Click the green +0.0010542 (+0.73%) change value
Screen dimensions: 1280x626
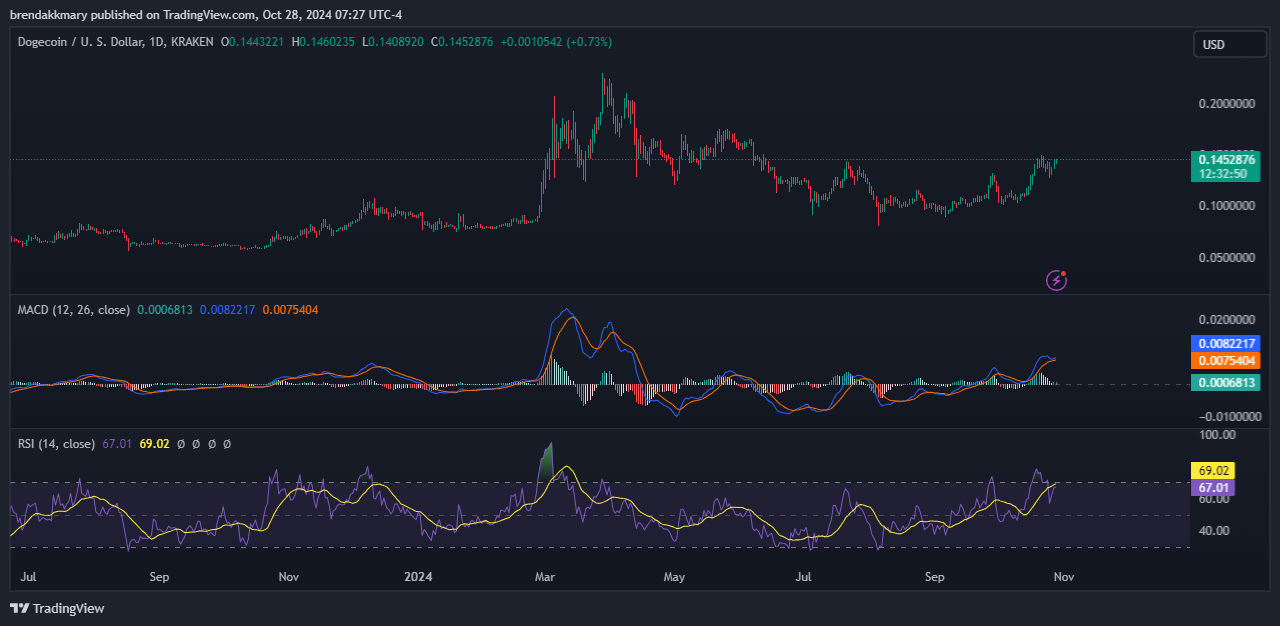[x=556, y=42]
